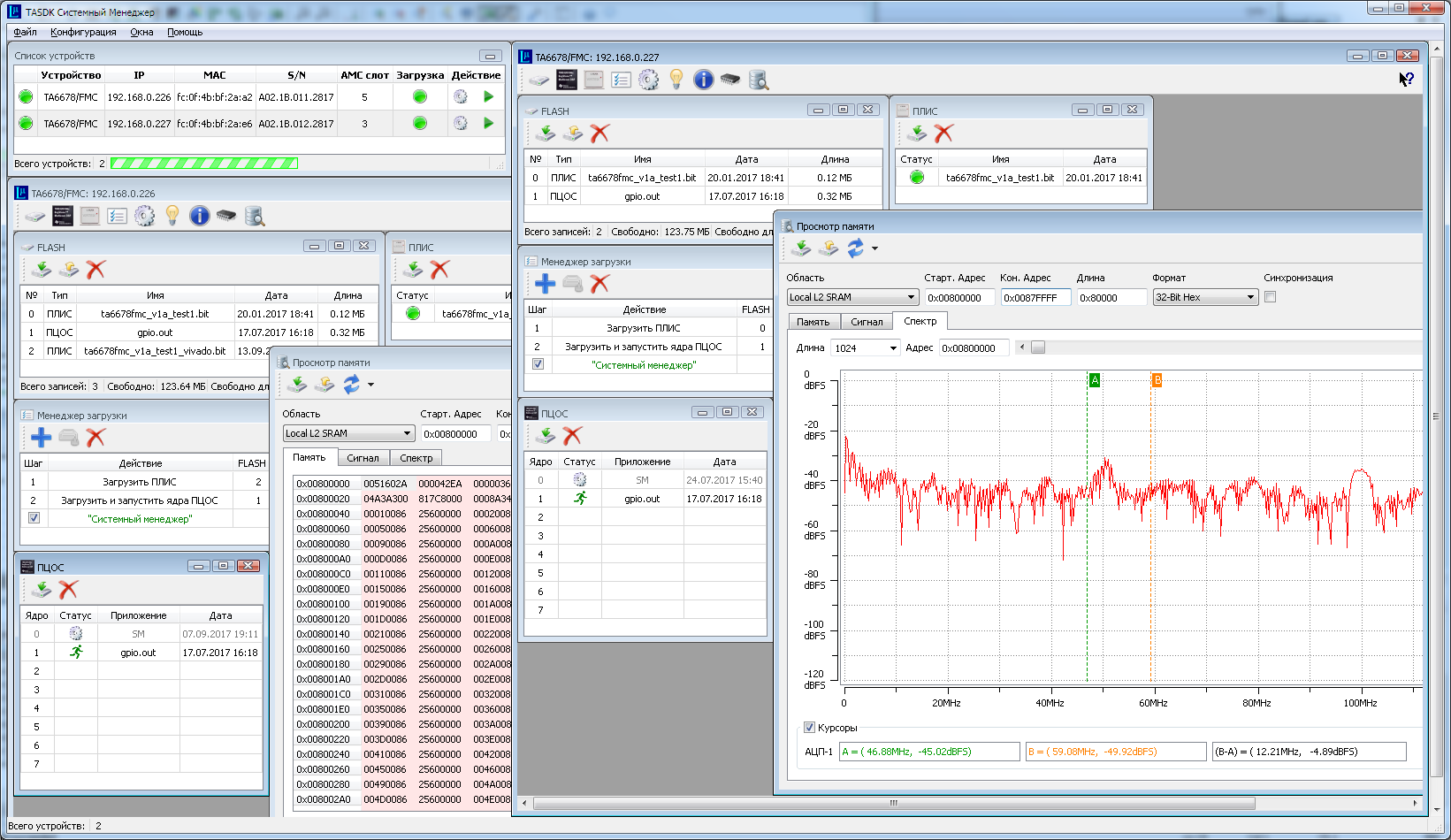Click red X delete icon in right ПЛИС panel
Viewport: 1451px width, 840px height.
944,134
